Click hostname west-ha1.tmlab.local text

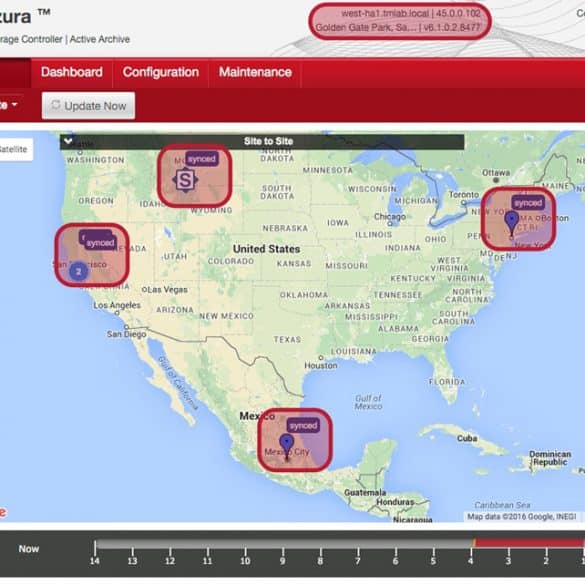(385, 13)
